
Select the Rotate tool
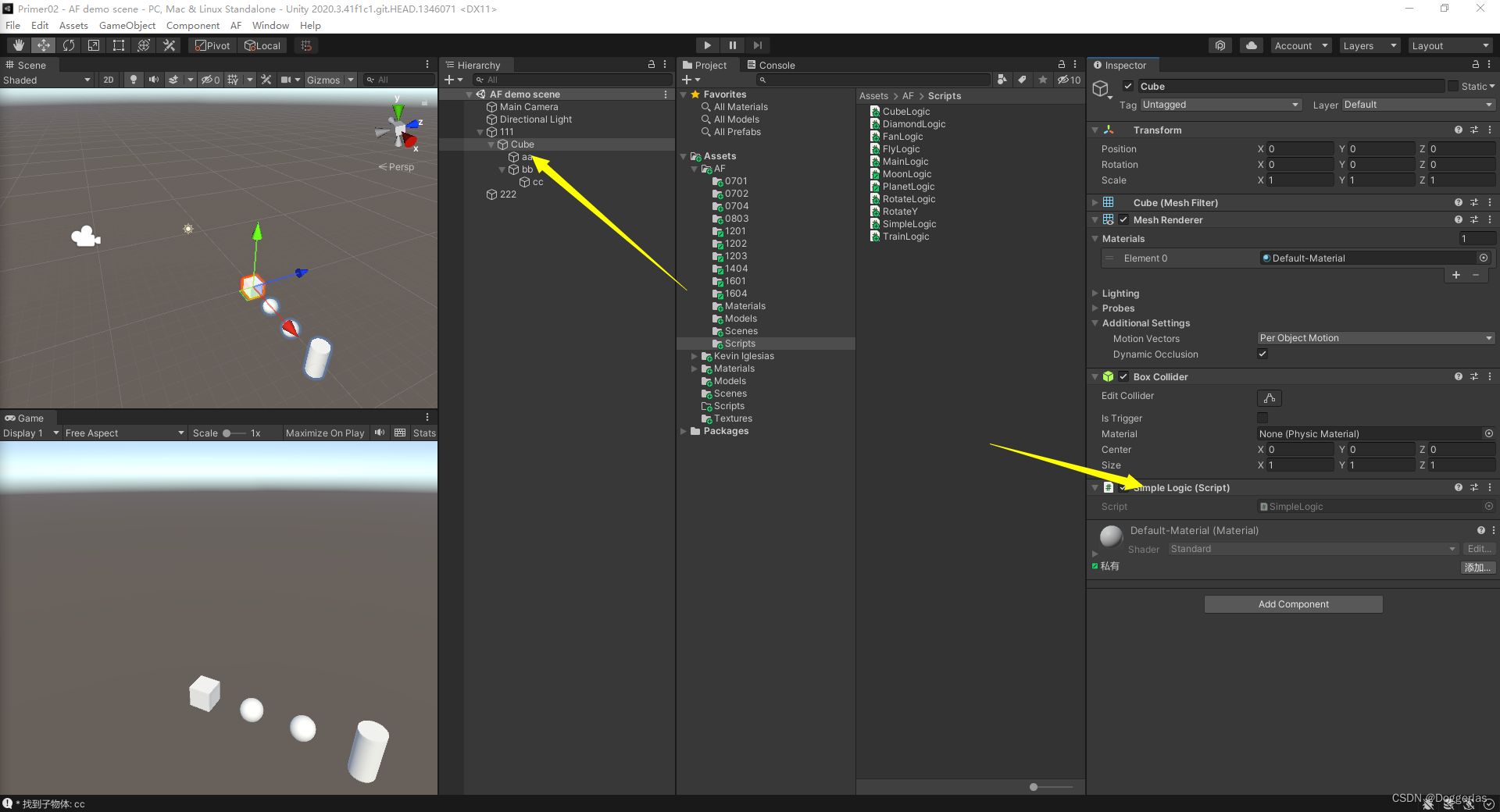(69, 45)
